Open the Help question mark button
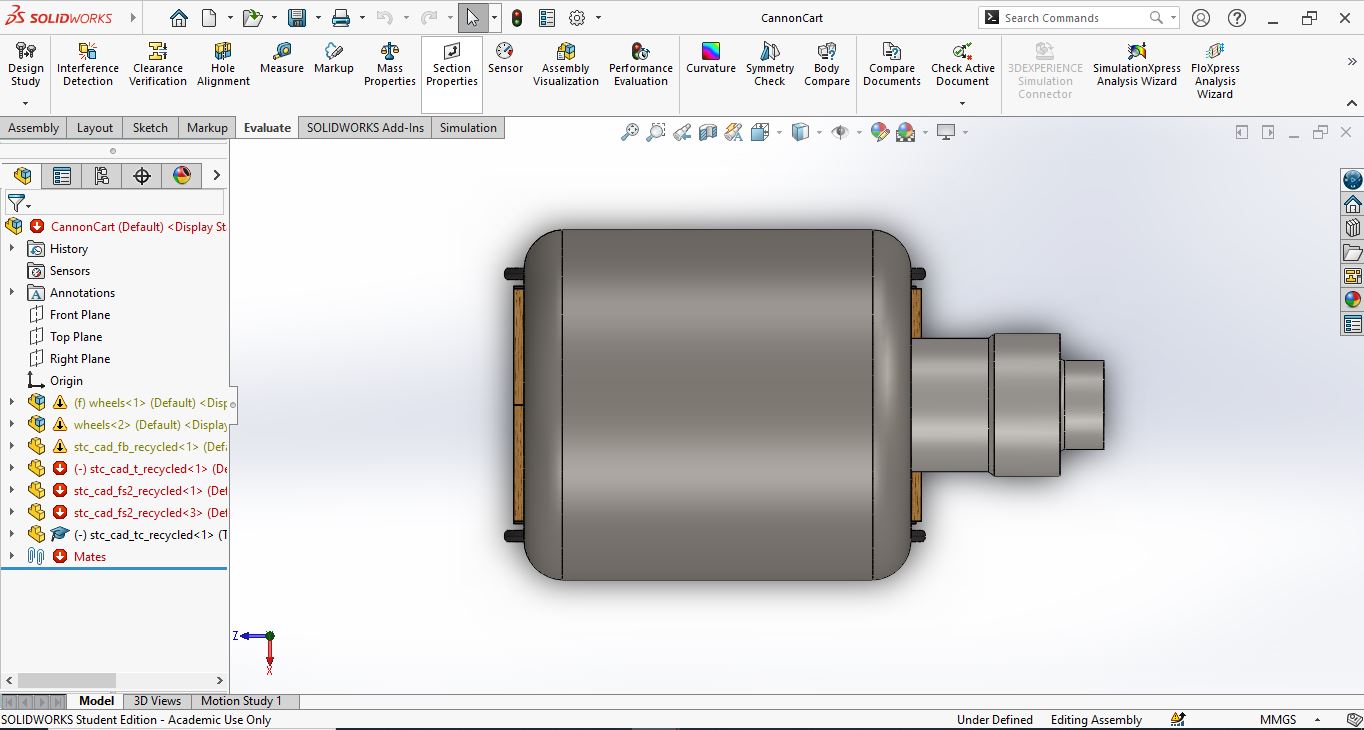1364x730 pixels. pos(1237,18)
